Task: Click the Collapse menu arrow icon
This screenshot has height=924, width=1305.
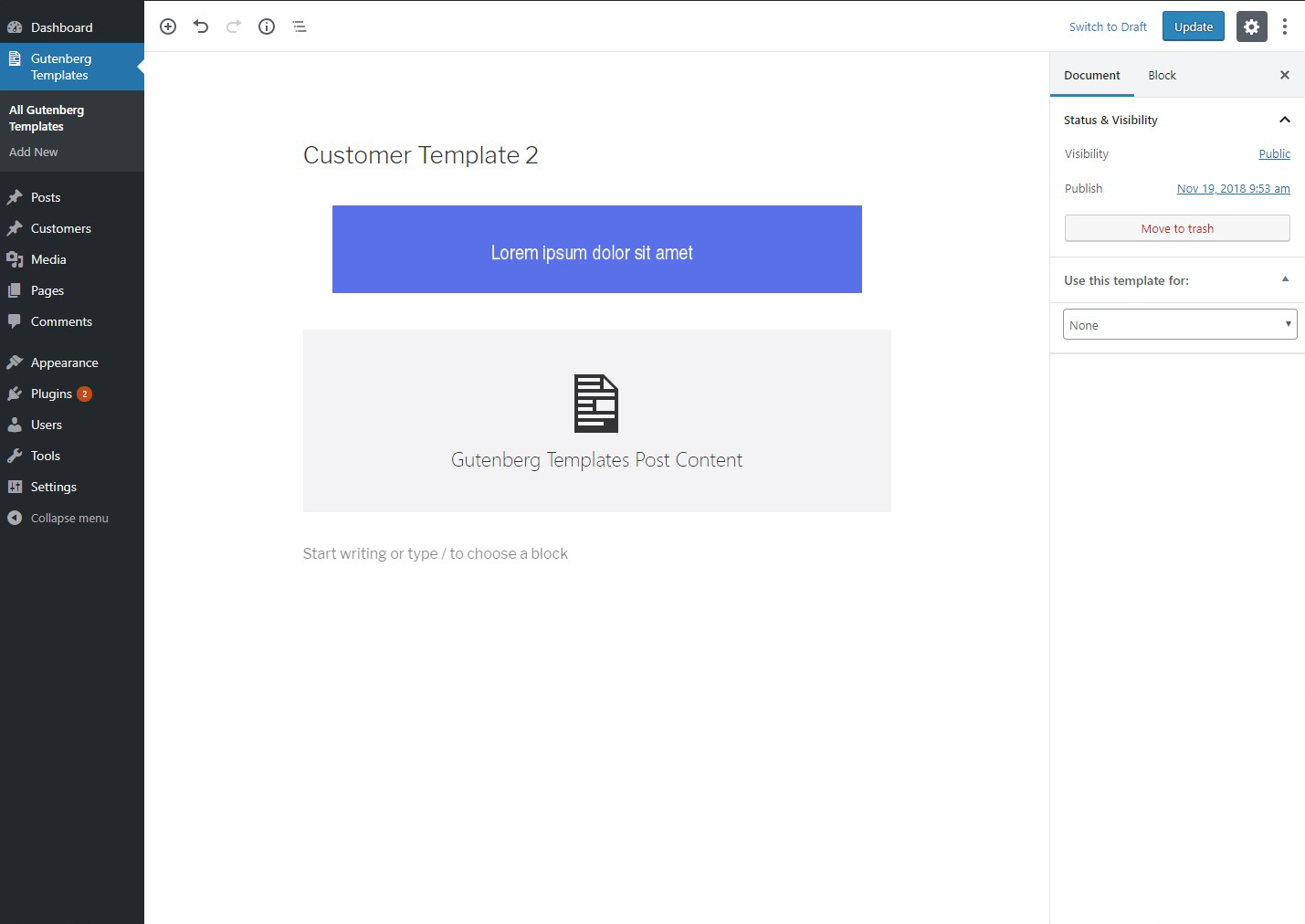Action: point(15,518)
